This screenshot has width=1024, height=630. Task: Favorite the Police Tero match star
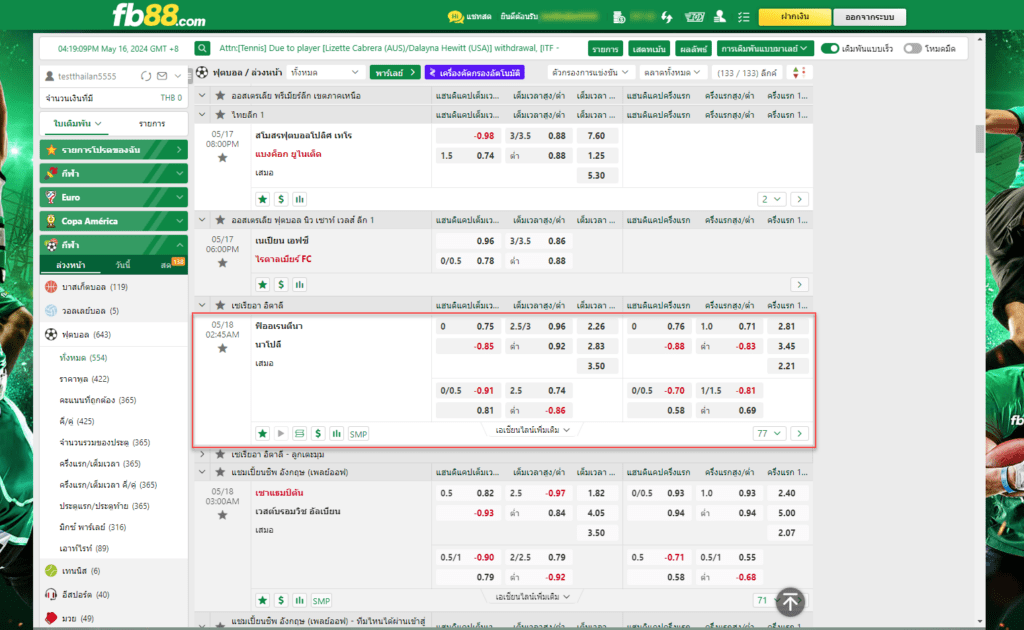pos(223,157)
